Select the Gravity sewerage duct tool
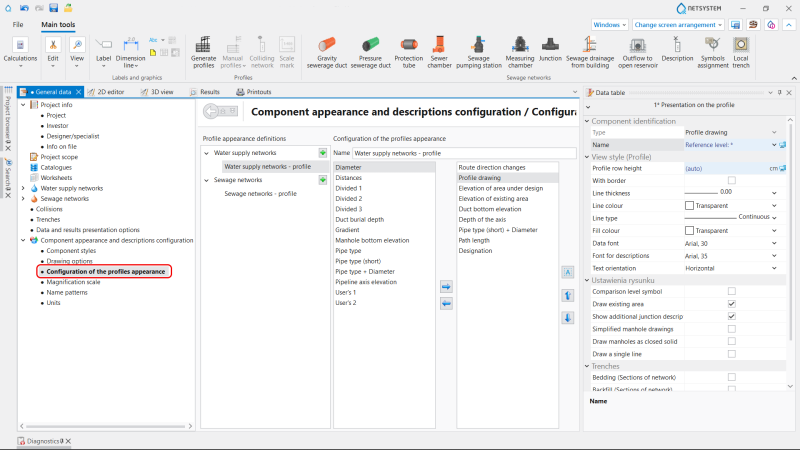This screenshot has height=450, width=800. tap(327, 52)
